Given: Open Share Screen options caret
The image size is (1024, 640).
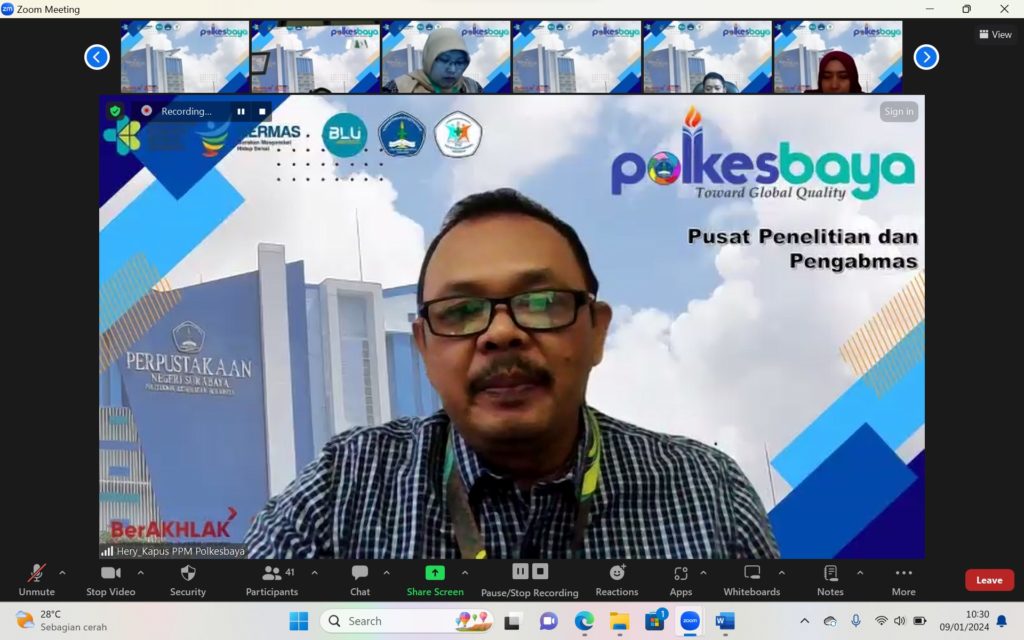Looking at the screenshot, I should [x=465, y=573].
